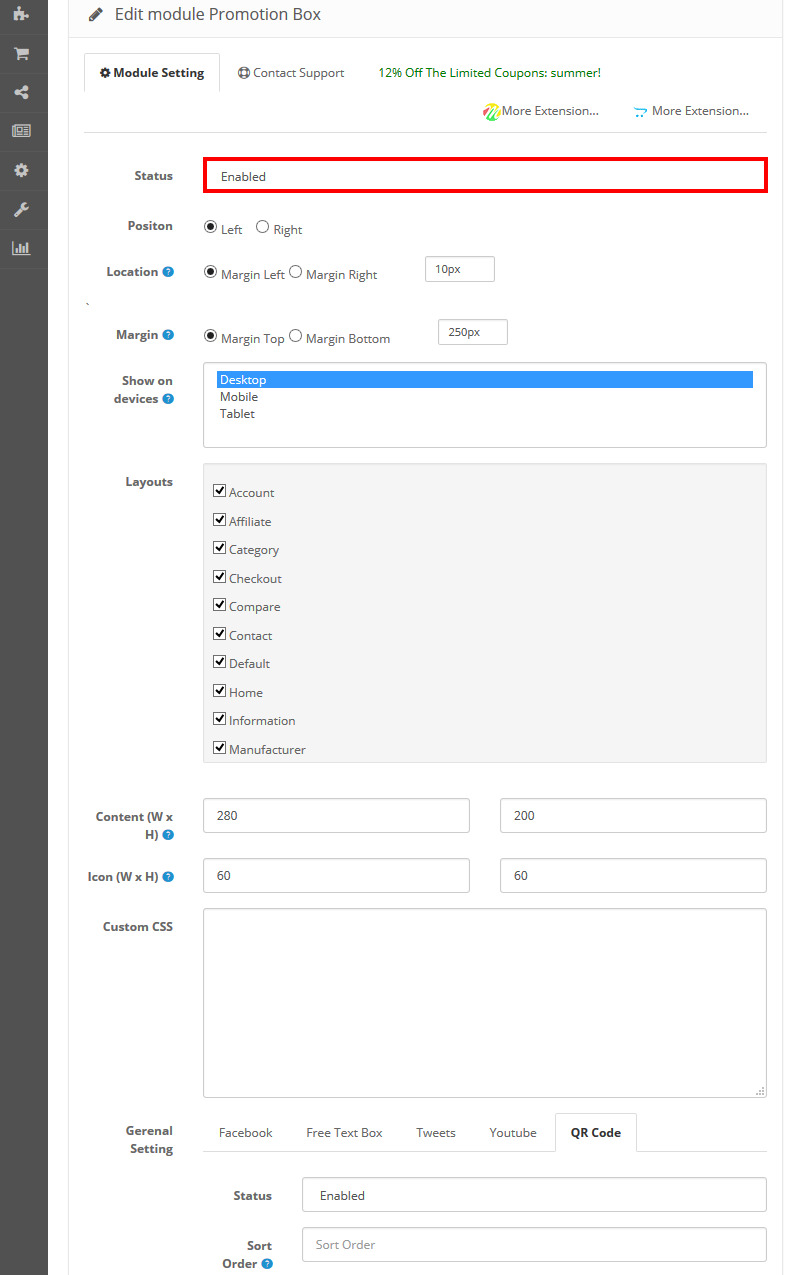Image resolution: width=800 pixels, height=1275 pixels.
Task: Open the QR Code Status dropdown
Action: pos(533,1195)
